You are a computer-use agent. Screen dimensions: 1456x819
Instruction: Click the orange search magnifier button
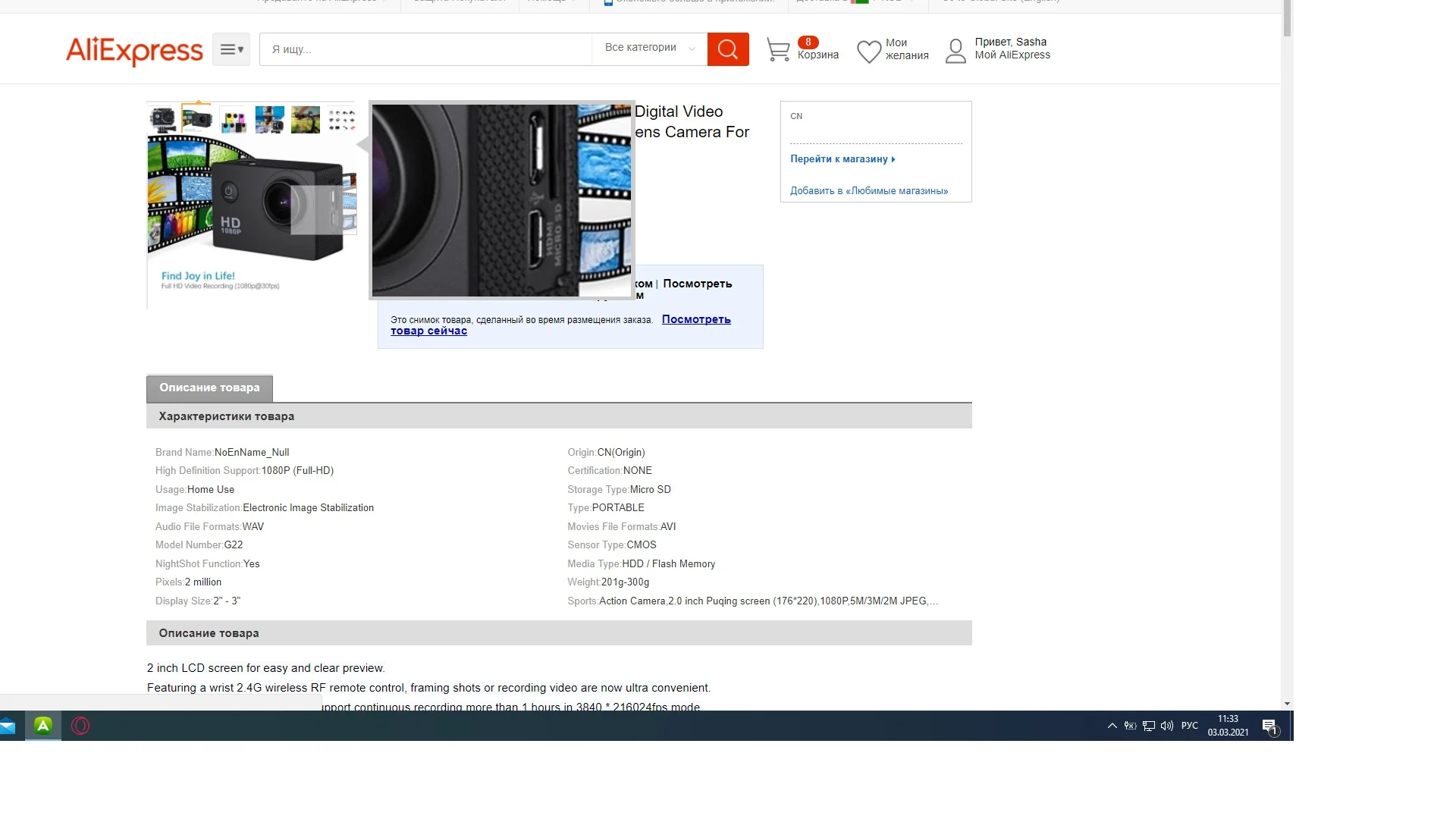pyautogui.click(x=727, y=49)
